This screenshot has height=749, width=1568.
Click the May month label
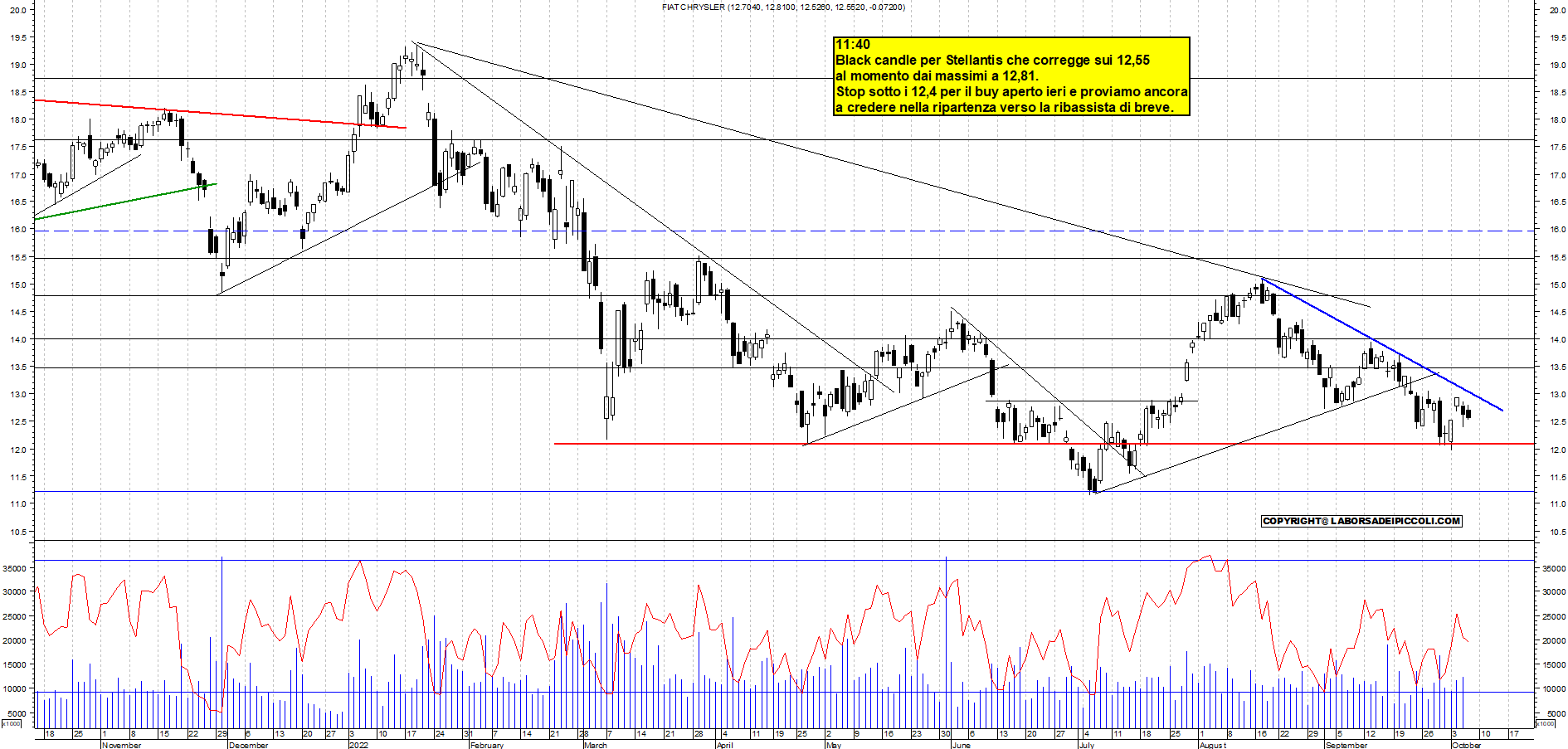(x=834, y=745)
